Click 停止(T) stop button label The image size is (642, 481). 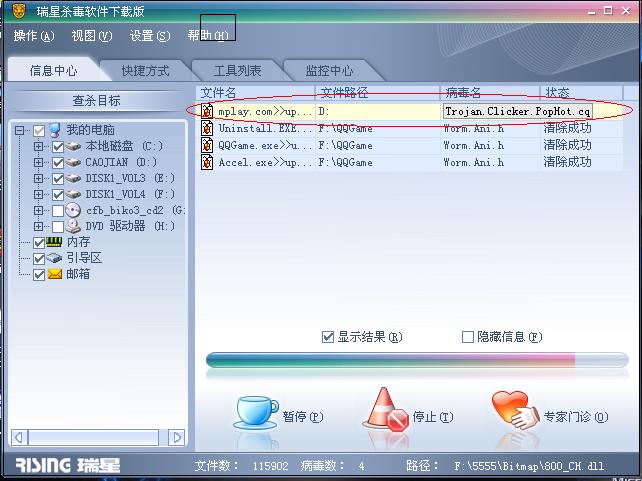[x=433, y=417]
